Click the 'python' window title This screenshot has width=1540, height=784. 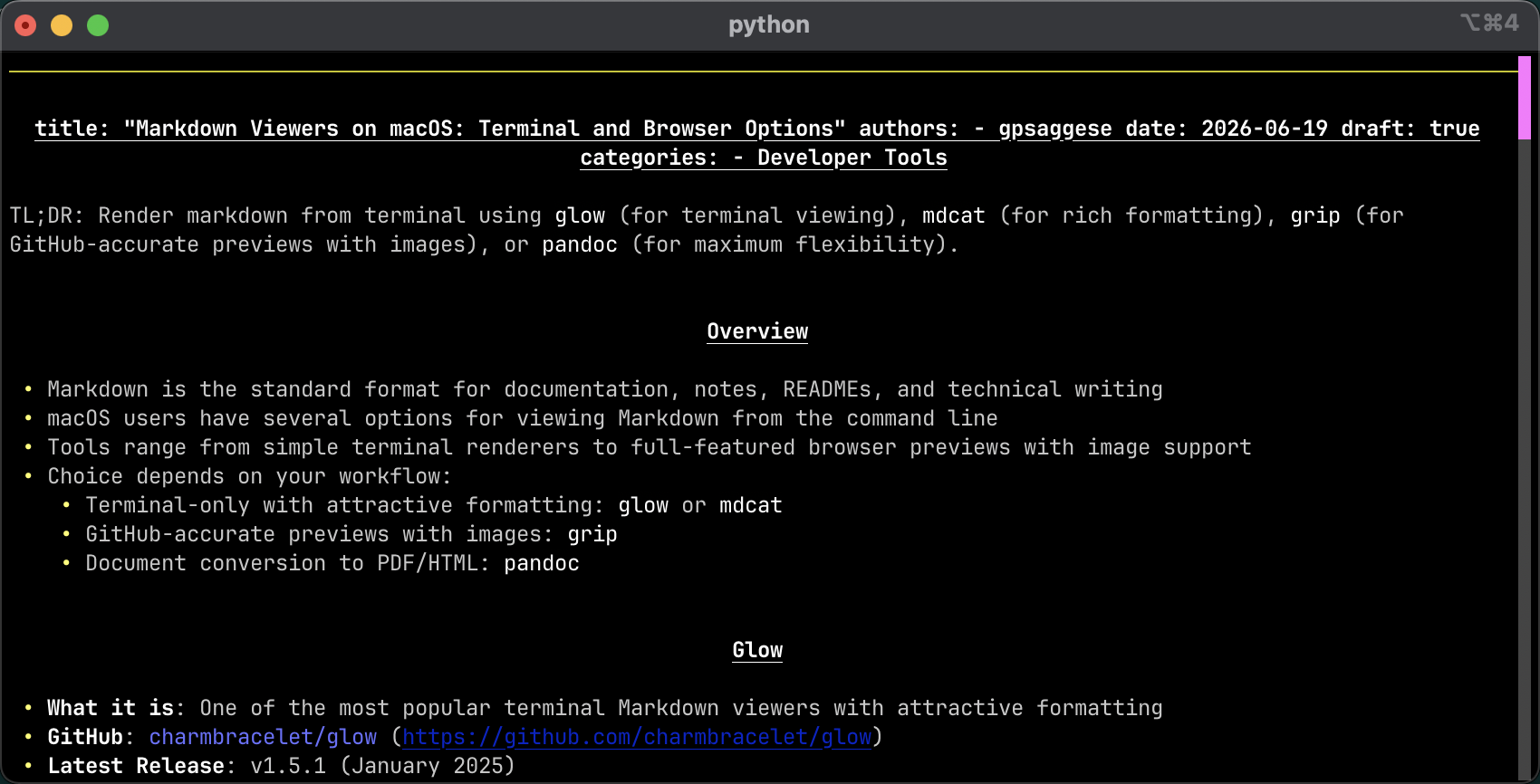(x=769, y=24)
